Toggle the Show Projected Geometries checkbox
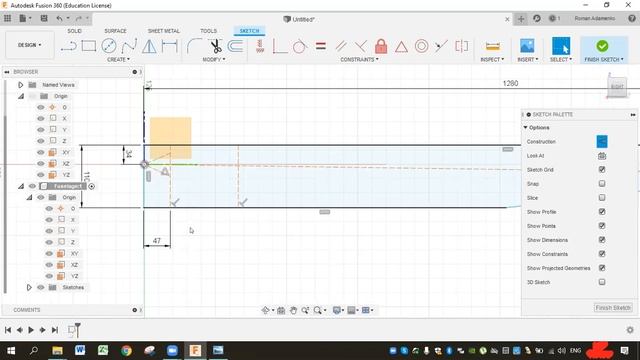 point(602,268)
